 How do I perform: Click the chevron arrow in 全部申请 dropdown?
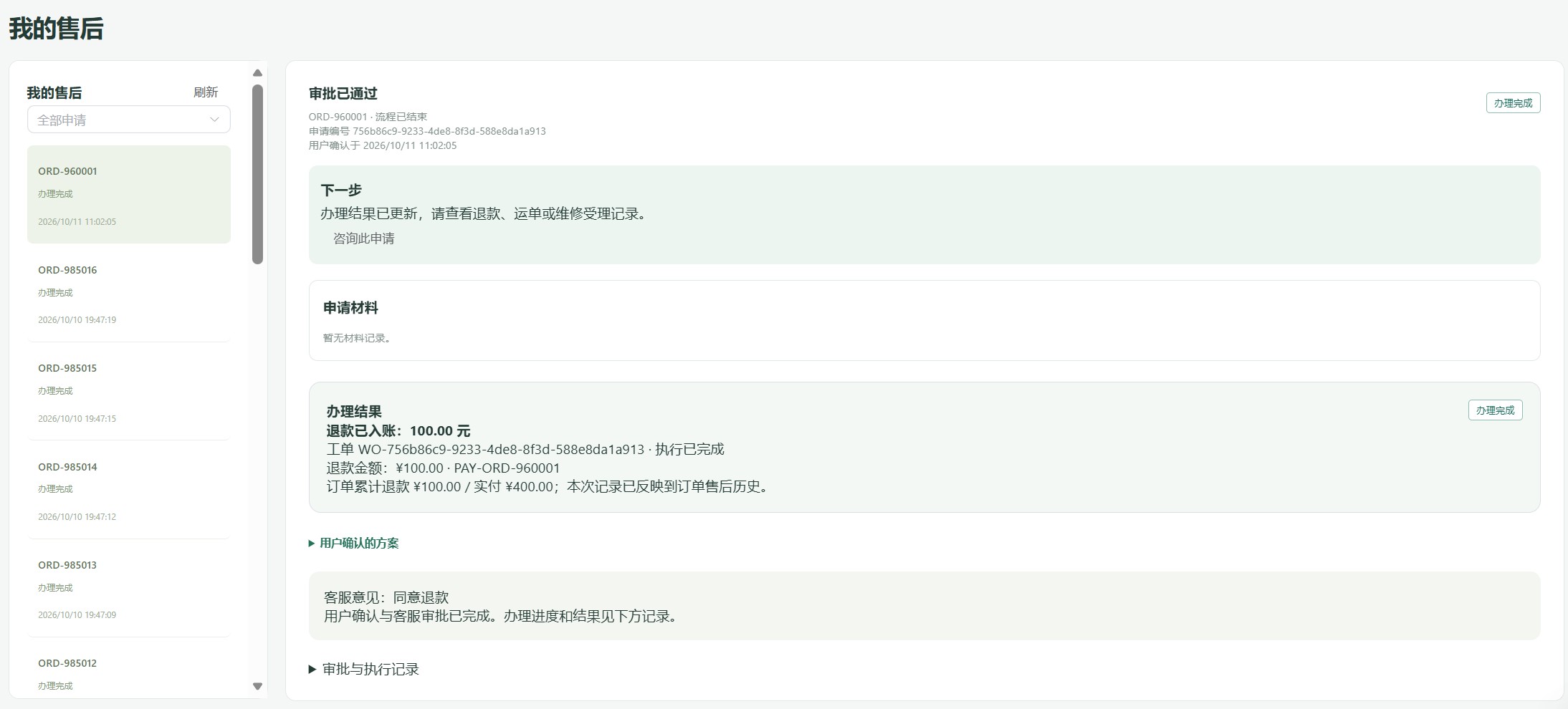214,120
